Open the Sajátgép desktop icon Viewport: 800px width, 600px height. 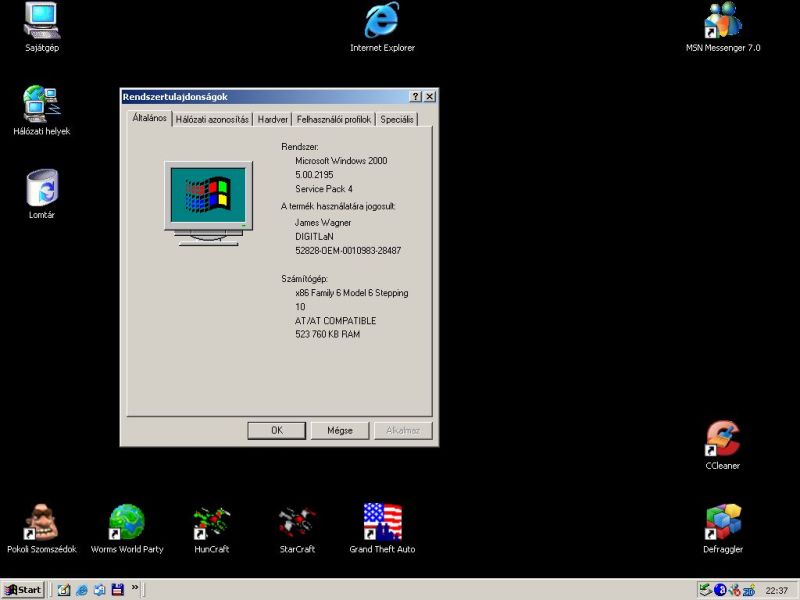coord(42,27)
